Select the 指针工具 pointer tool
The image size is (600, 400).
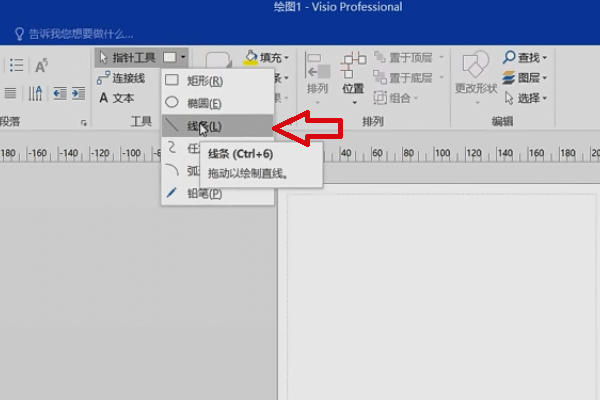(x=128, y=58)
